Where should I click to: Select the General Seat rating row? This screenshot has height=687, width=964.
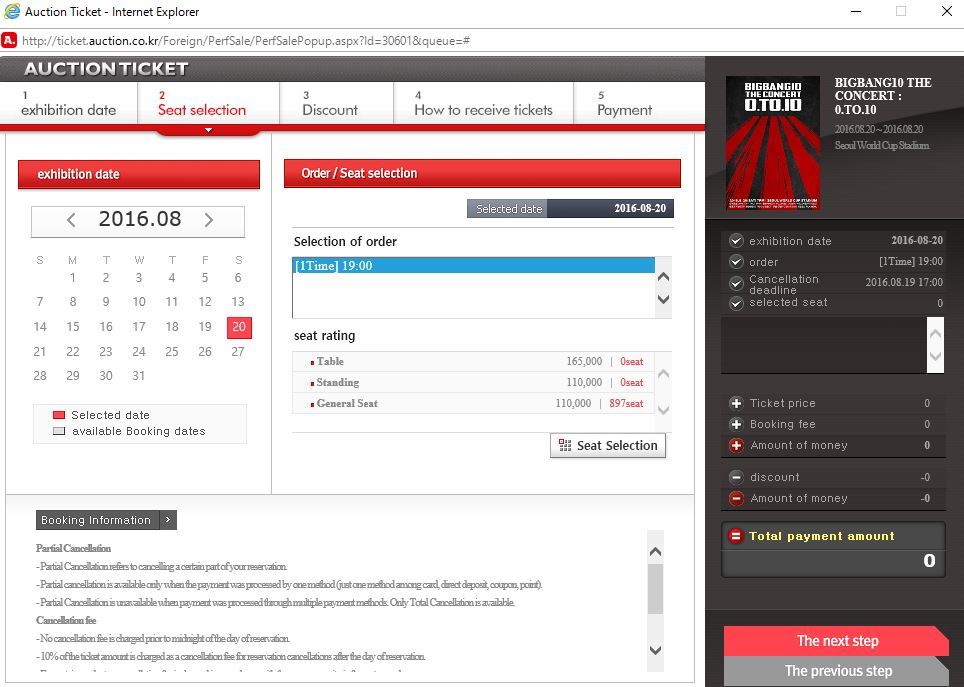pyautogui.click(x=473, y=403)
